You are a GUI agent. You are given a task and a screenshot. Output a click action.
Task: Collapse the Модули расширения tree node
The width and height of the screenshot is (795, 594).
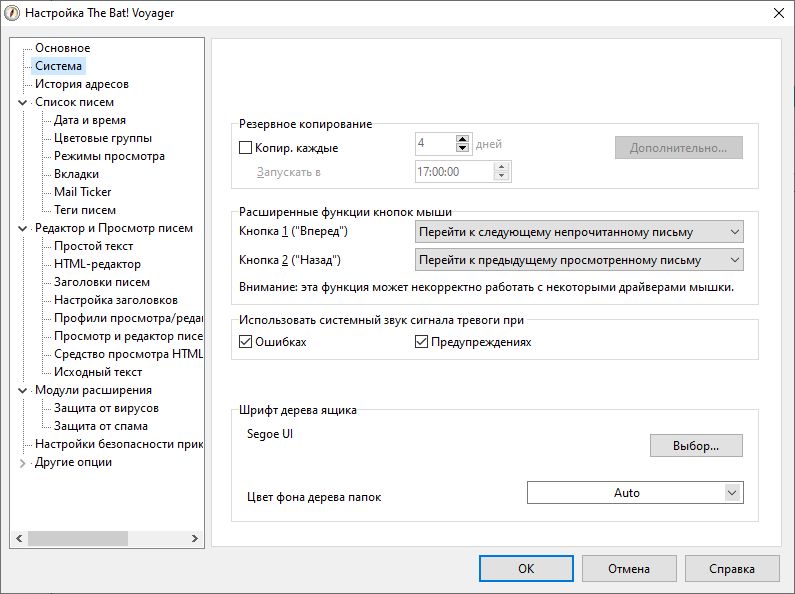click(x=22, y=391)
